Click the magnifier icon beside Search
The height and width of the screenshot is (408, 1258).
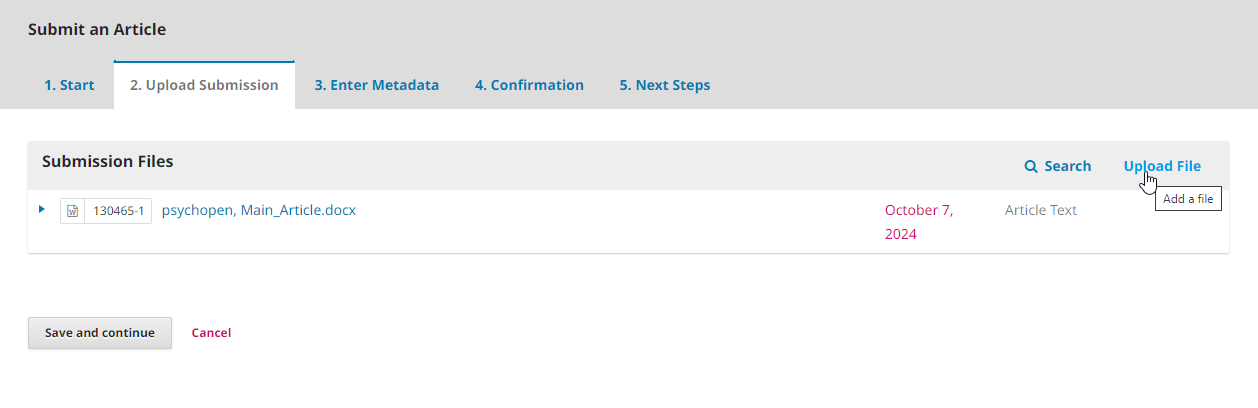(1031, 167)
